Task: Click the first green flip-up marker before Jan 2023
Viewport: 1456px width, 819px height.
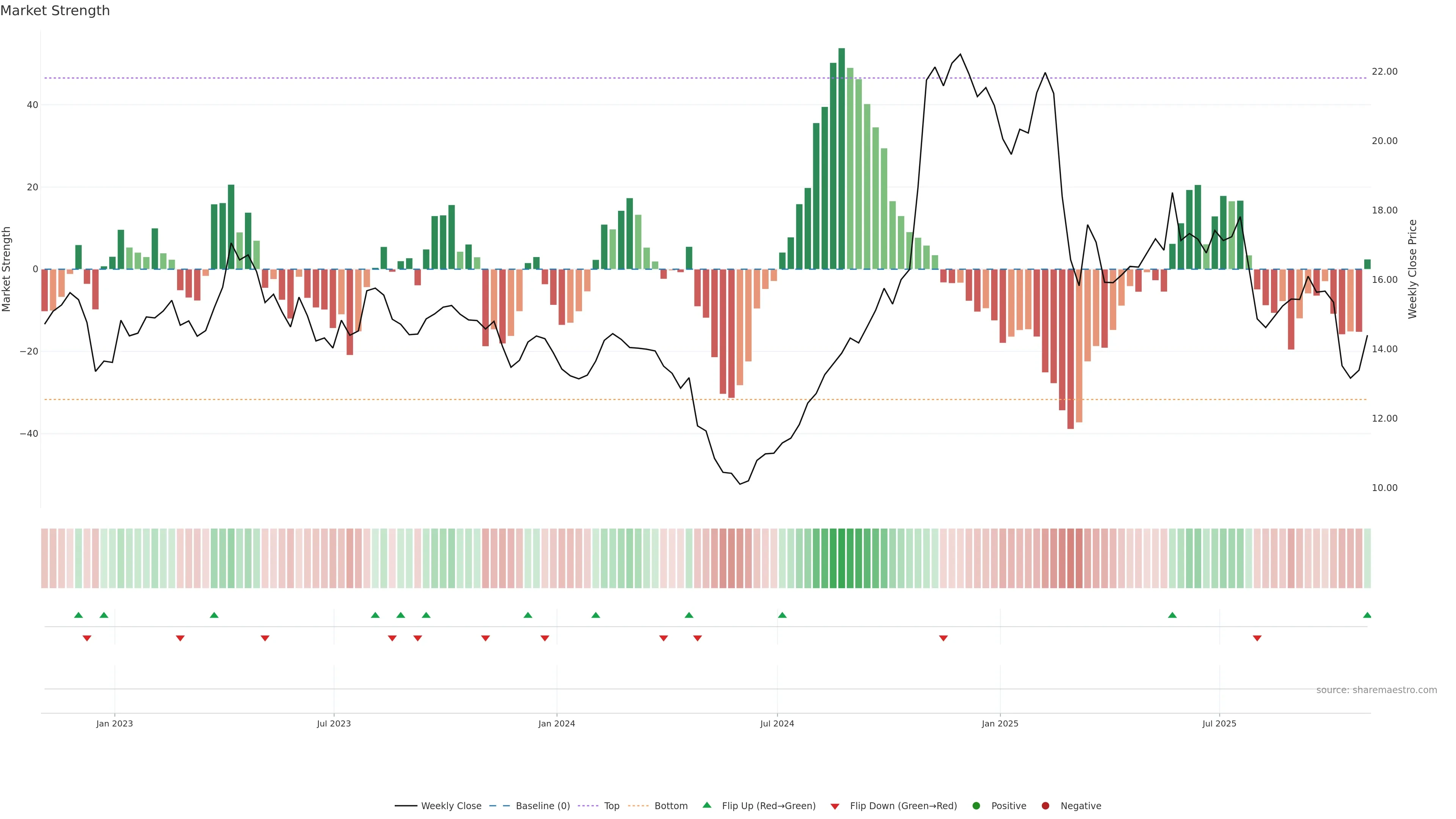Action: pyautogui.click(x=78, y=615)
